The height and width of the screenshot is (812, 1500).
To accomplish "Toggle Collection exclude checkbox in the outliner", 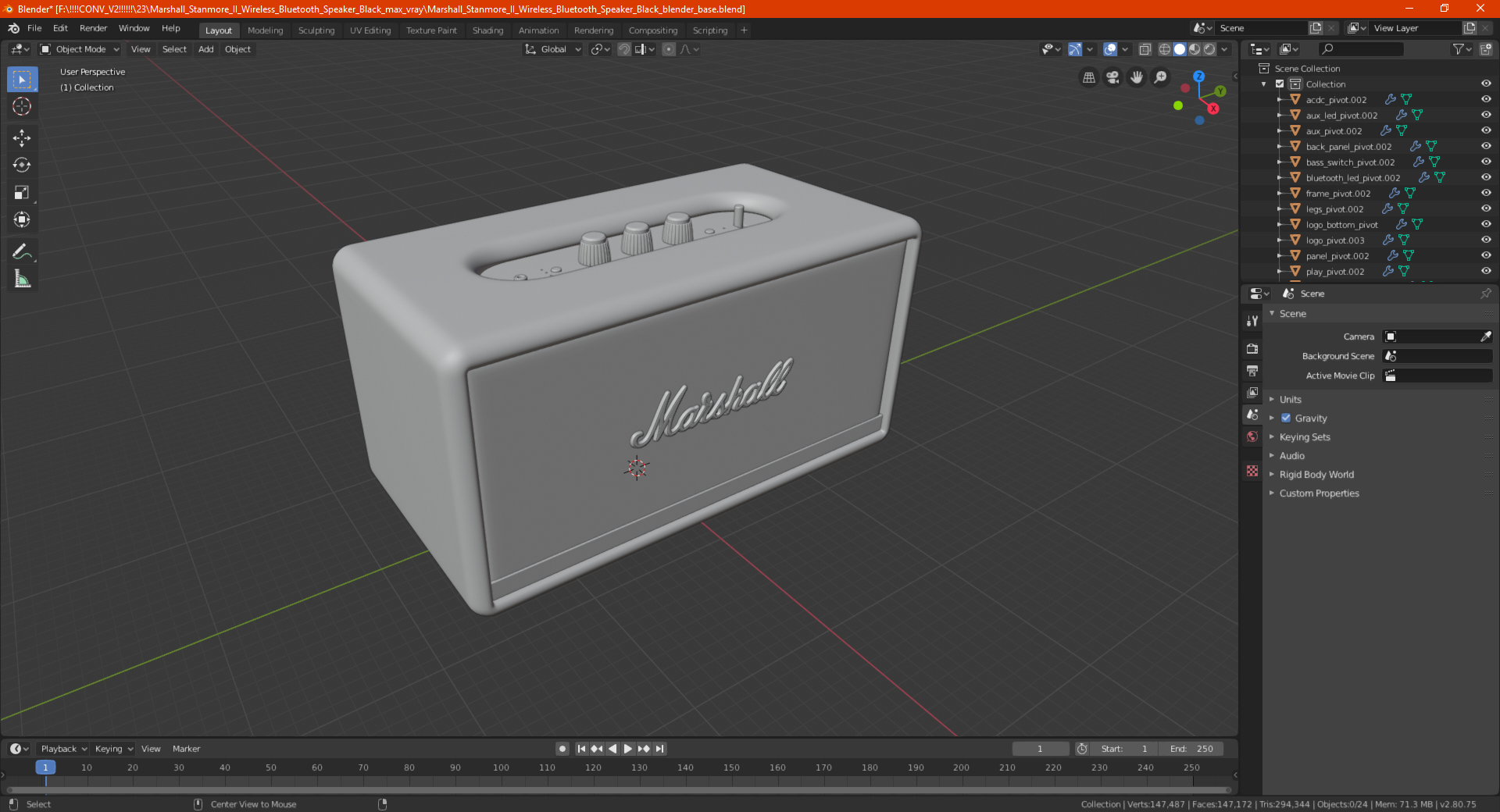I will tap(1280, 84).
